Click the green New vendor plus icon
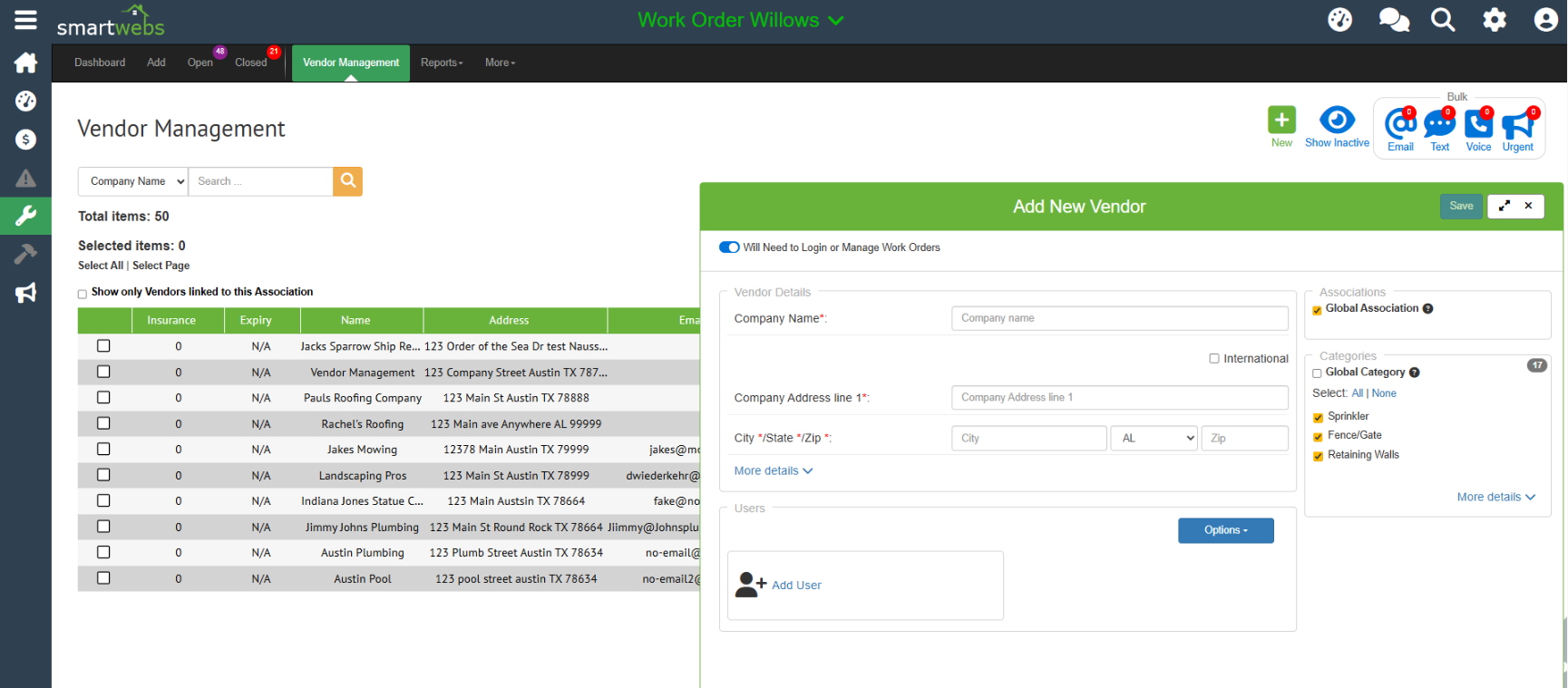The width and height of the screenshot is (1568, 688). tap(1281, 121)
